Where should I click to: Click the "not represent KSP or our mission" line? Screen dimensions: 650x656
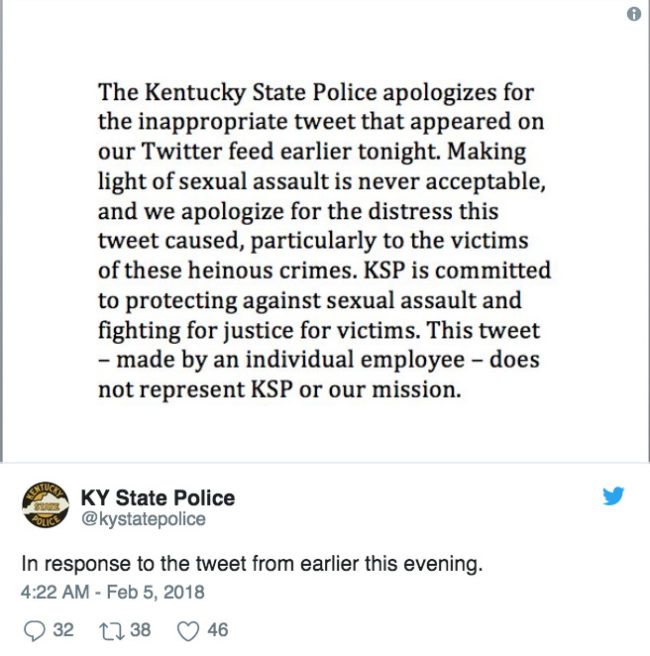click(279, 389)
